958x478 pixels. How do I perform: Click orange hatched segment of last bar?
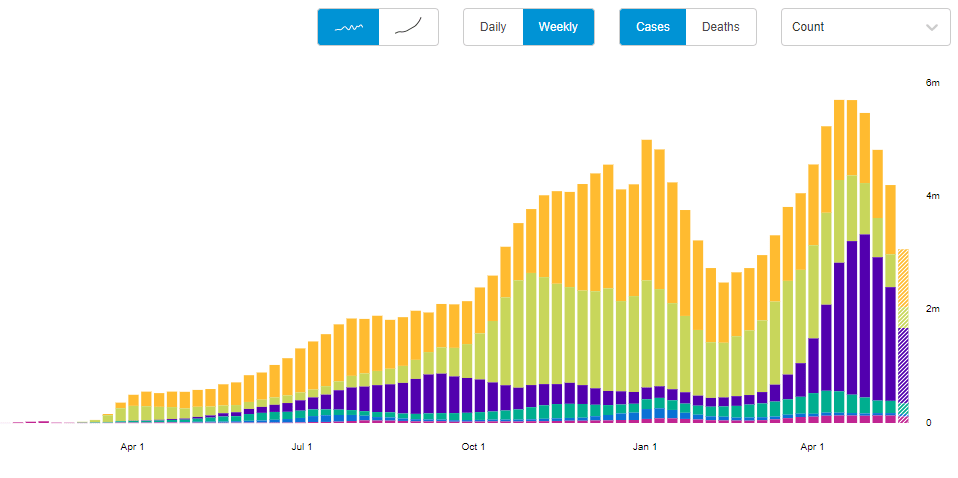tap(903, 277)
